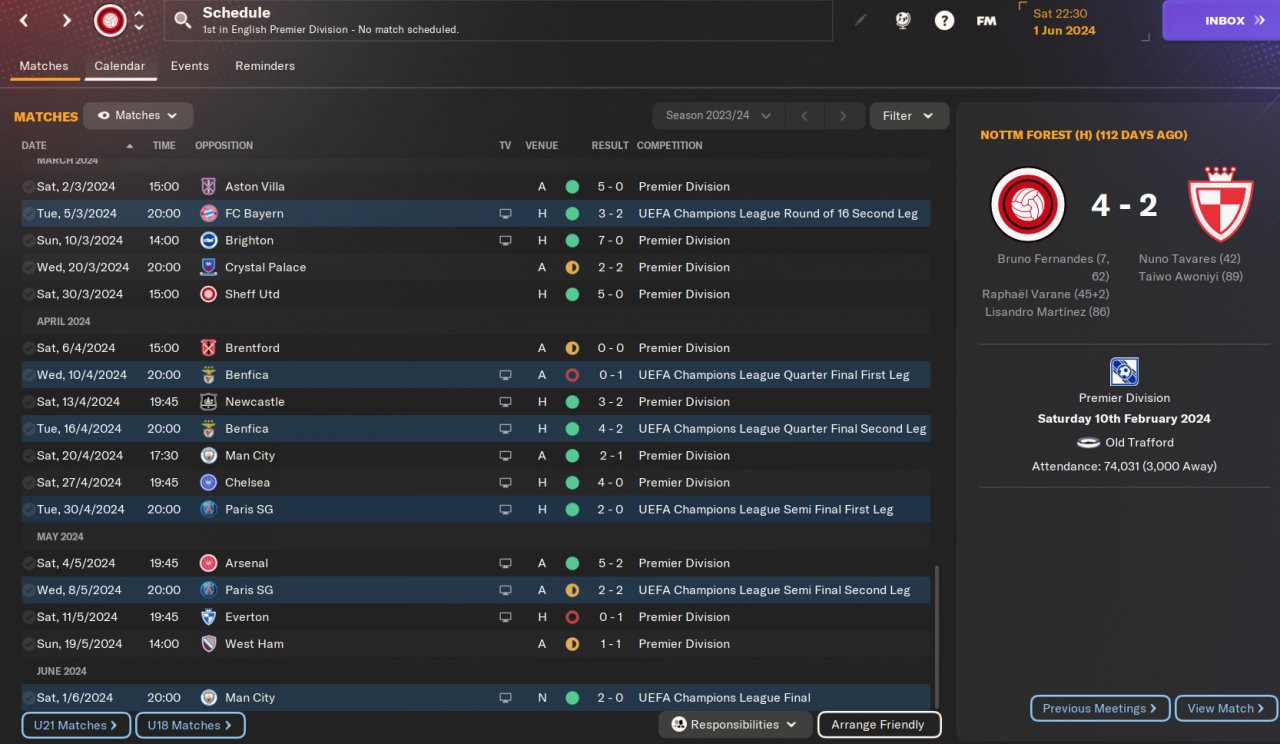Click the Premier Division competition logo in side panel
The height and width of the screenshot is (744, 1280).
(x=1124, y=372)
